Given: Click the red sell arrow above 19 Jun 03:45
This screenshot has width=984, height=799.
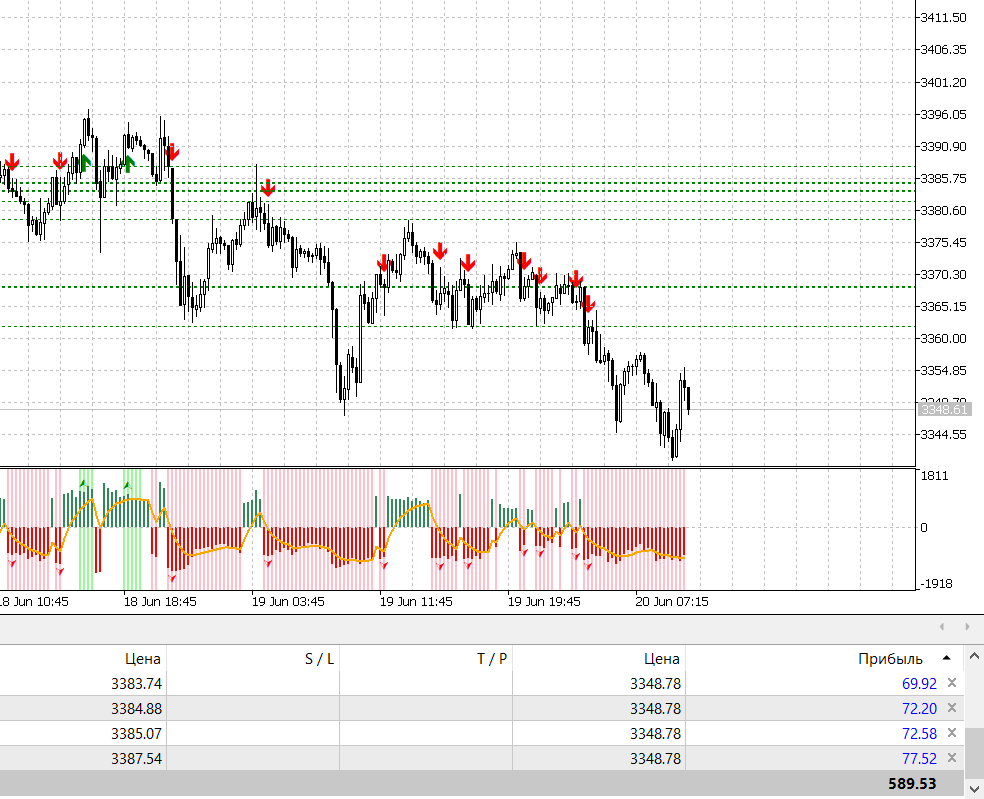Looking at the screenshot, I should [267, 188].
